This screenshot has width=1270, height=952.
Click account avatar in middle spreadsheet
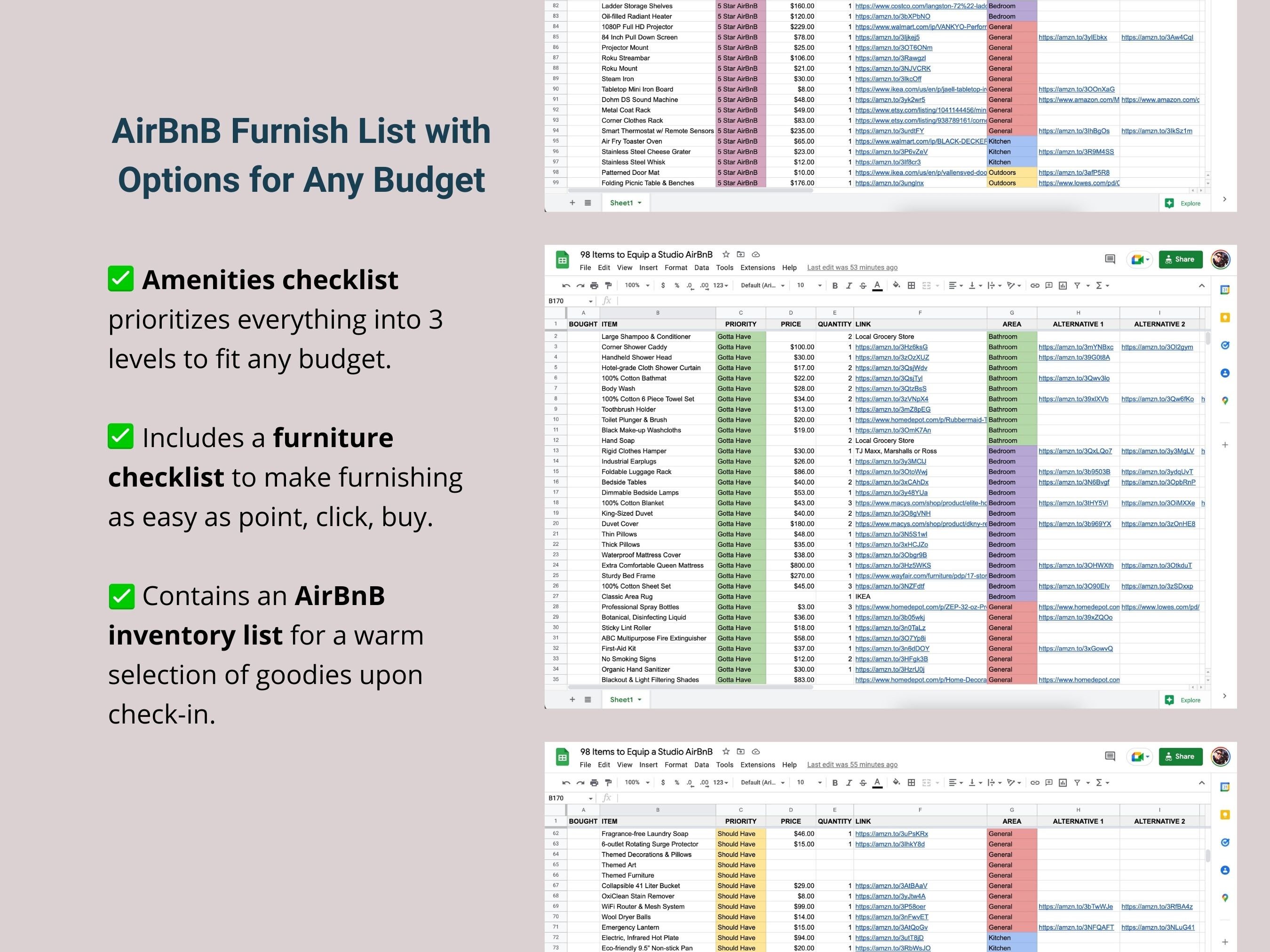click(1221, 260)
